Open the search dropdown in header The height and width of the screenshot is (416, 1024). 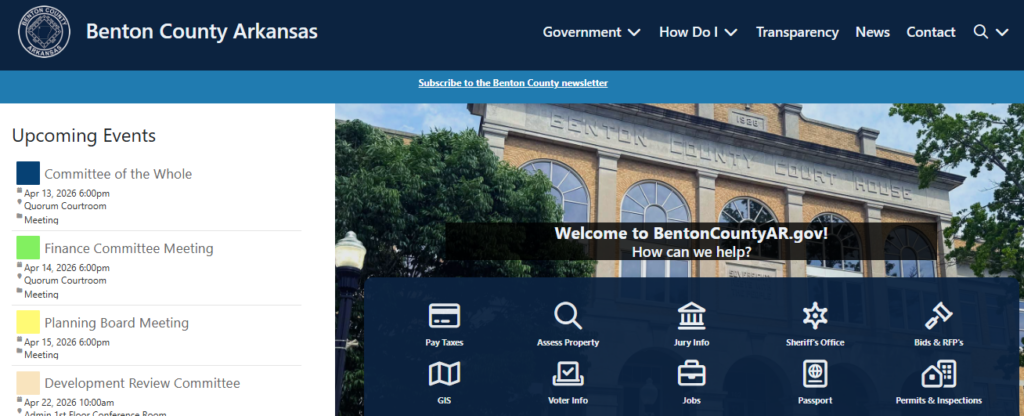point(990,32)
